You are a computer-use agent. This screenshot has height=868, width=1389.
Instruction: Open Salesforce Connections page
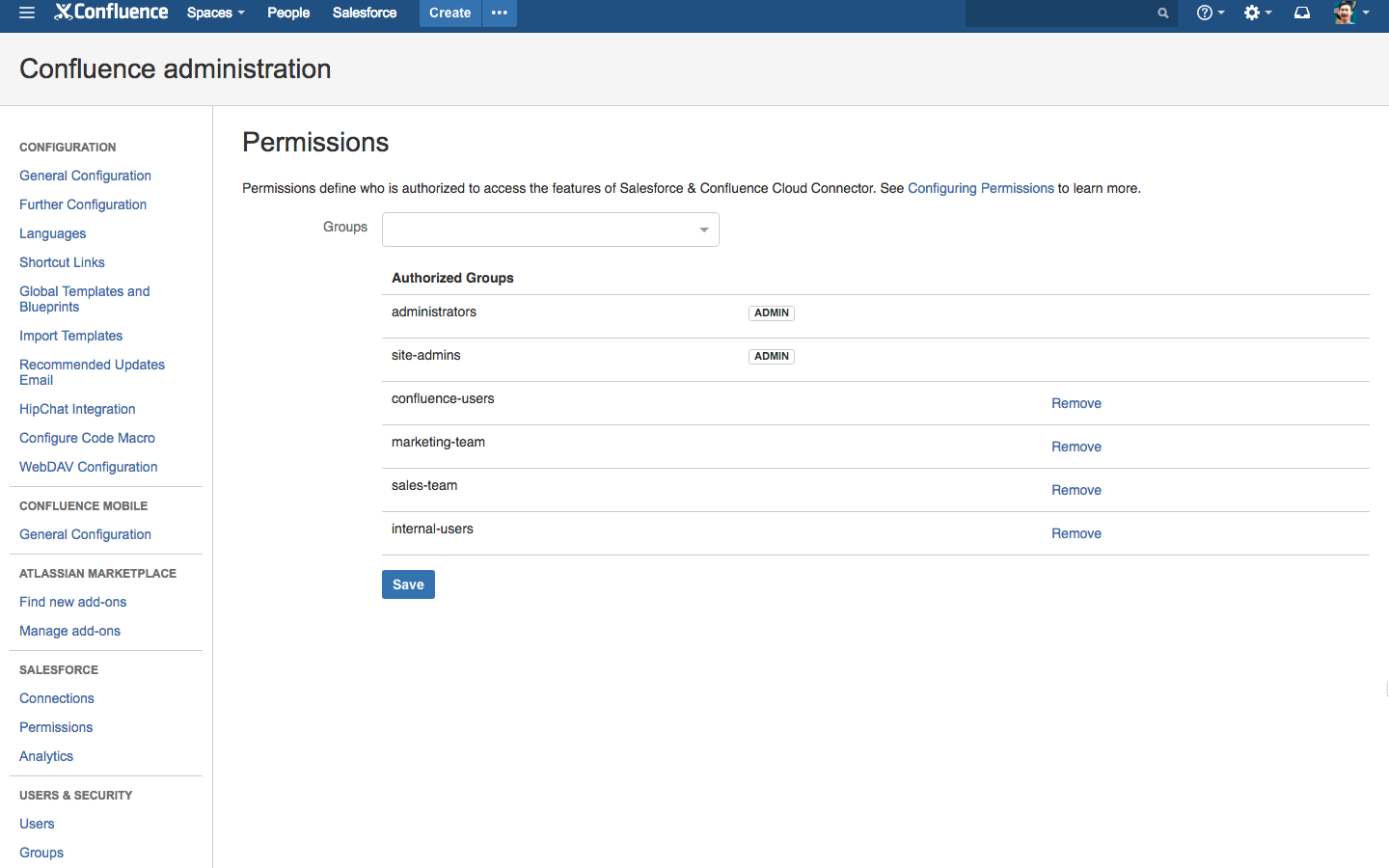[x=57, y=698]
